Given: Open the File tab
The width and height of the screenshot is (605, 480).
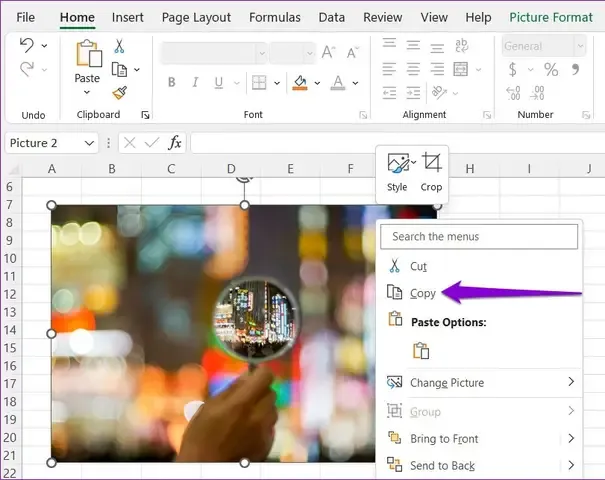Looking at the screenshot, I should 25,17.
